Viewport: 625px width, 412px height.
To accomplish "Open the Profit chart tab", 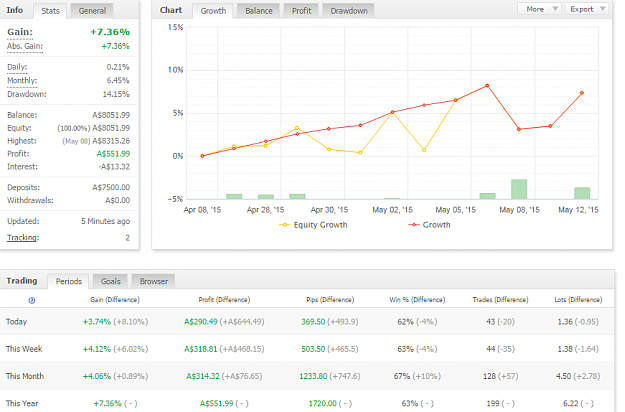I will pos(301,11).
